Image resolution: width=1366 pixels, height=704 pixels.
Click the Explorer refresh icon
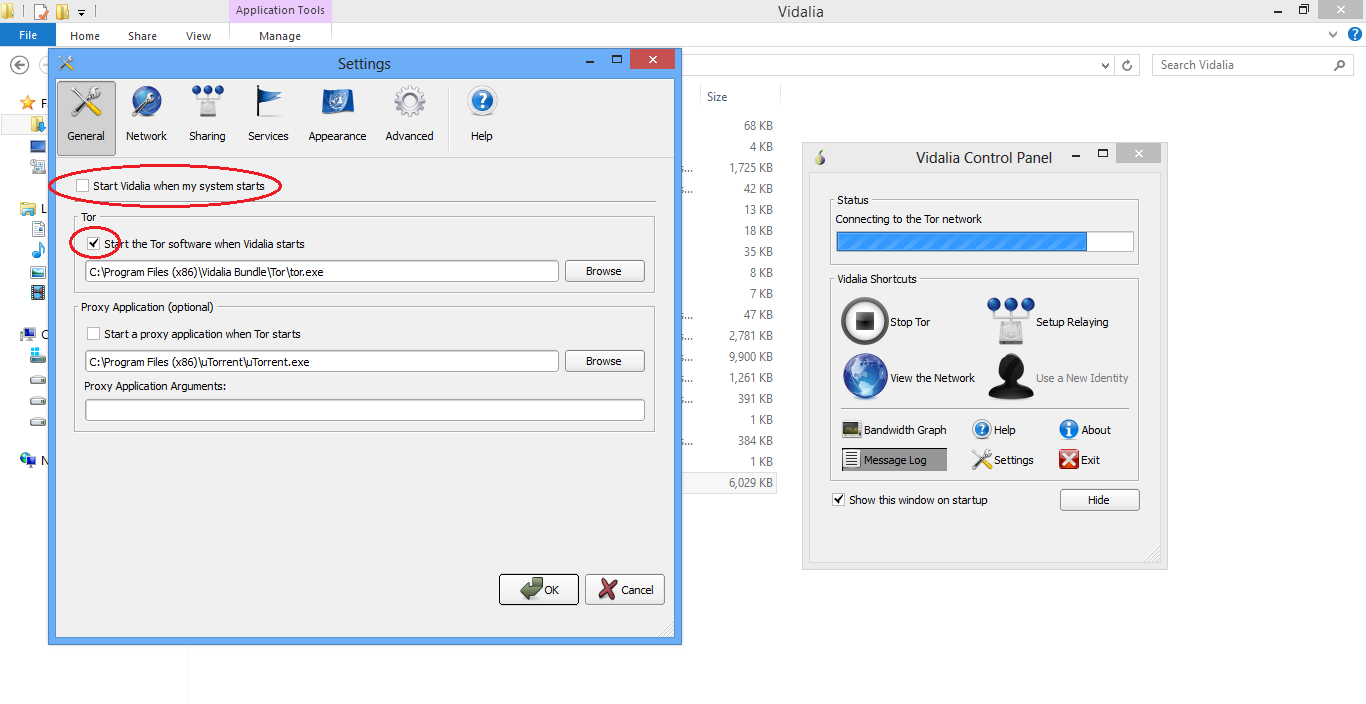click(x=1128, y=65)
